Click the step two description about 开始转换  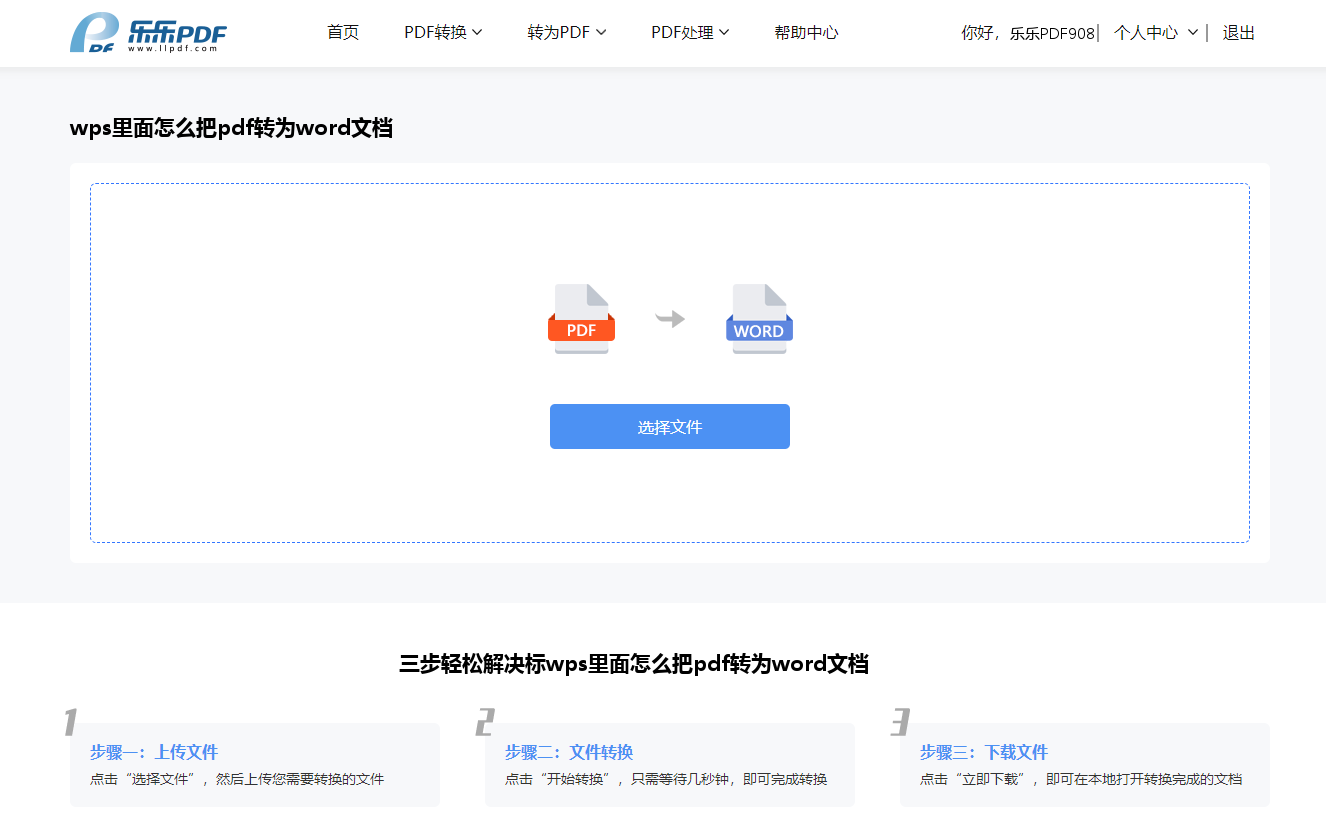(666, 779)
